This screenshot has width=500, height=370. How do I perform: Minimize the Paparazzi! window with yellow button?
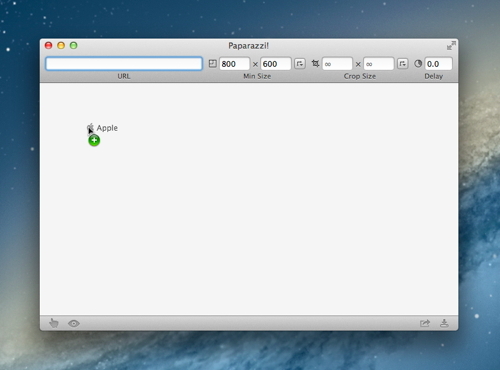pyautogui.click(x=61, y=45)
